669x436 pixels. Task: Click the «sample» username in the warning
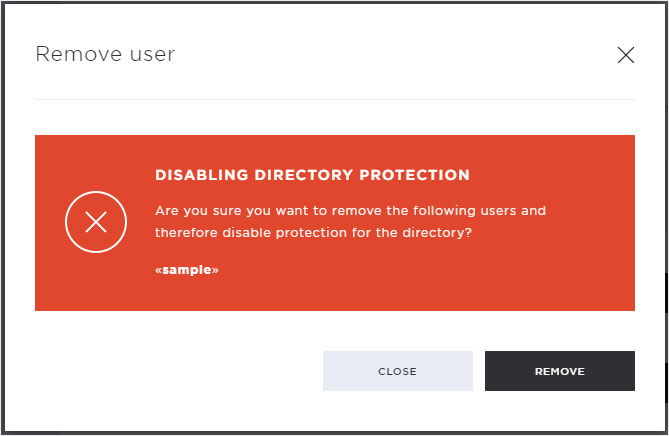pyautogui.click(x=187, y=270)
